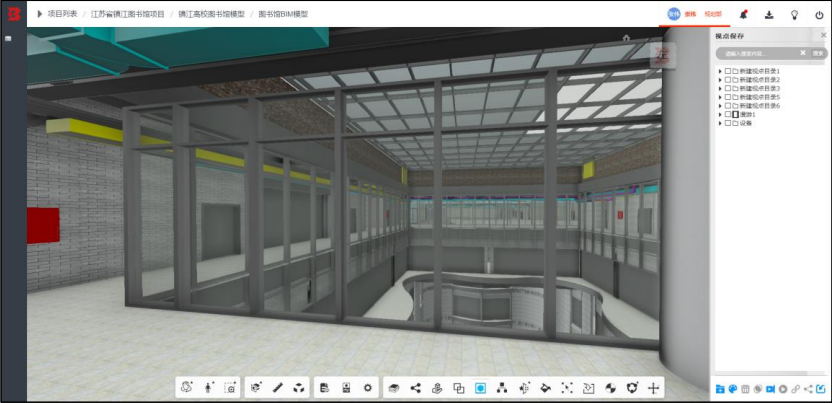Viewport: 832px width, 403px height.
Task: Check the 新建视点目录3 checkbox
Action: [x=728, y=88]
